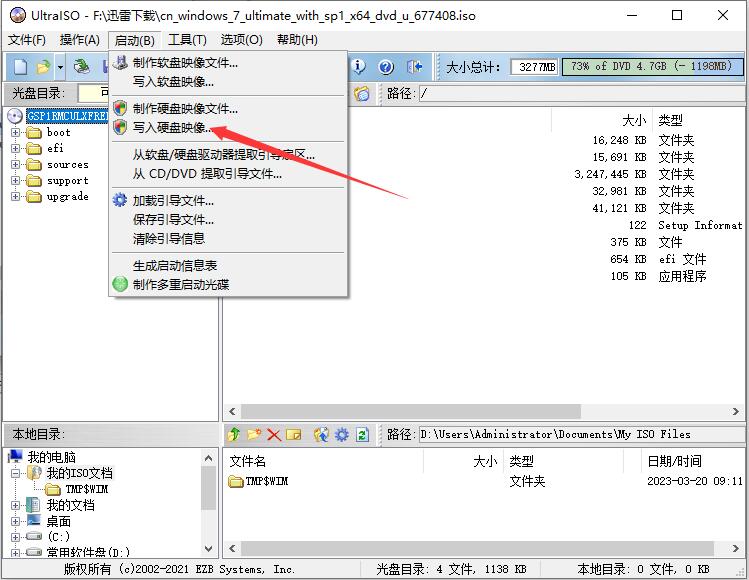The width and height of the screenshot is (749, 580).
Task: Click the refresh icon in local toolbar
Action: click(x=362, y=434)
